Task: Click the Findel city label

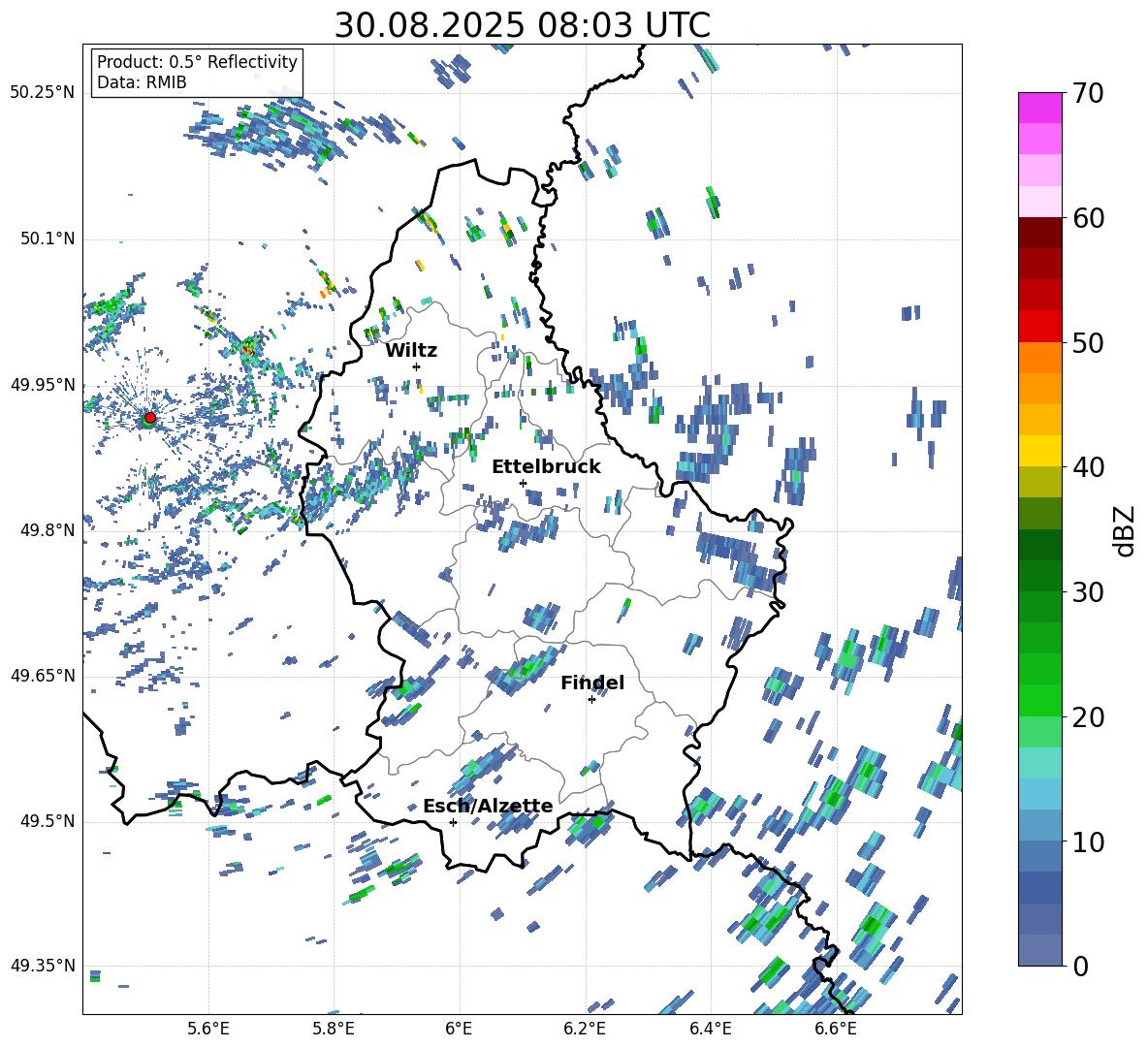Action: (x=592, y=683)
